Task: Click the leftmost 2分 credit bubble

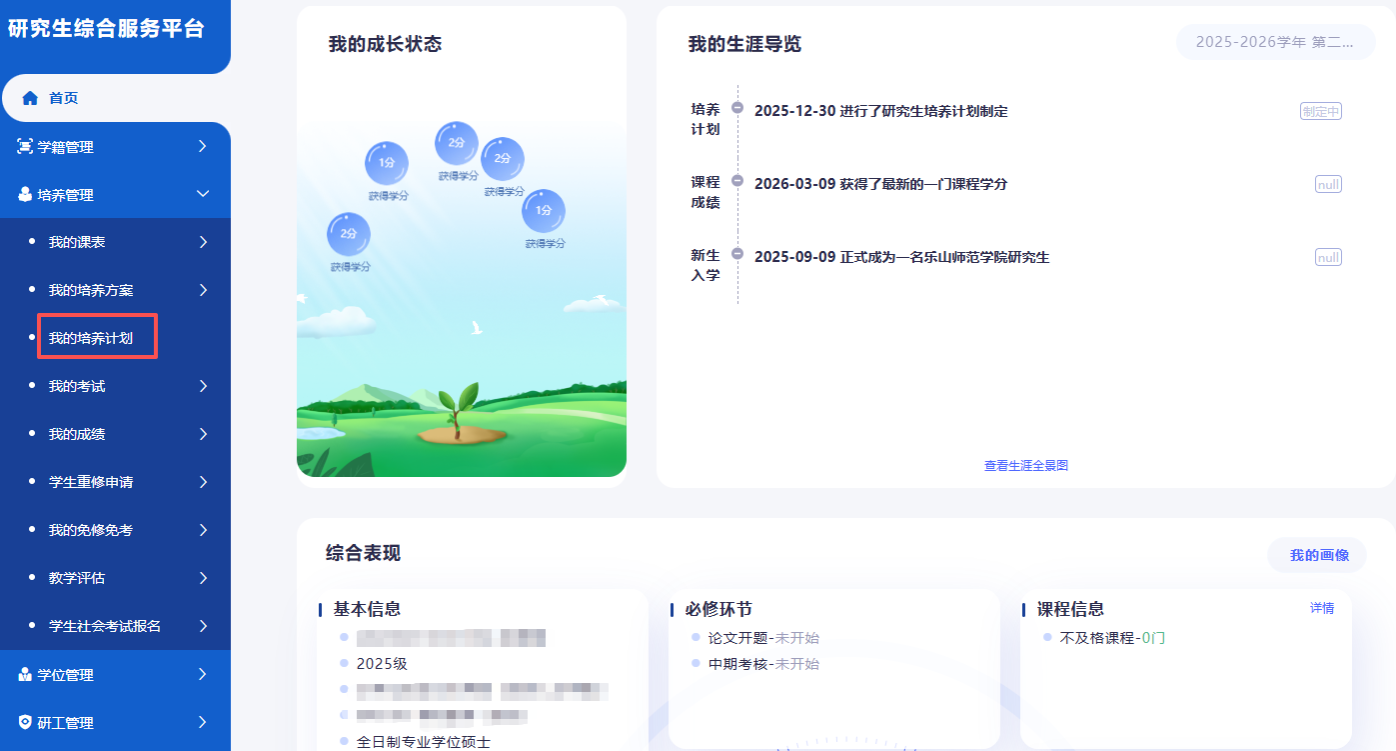Action: coord(349,234)
